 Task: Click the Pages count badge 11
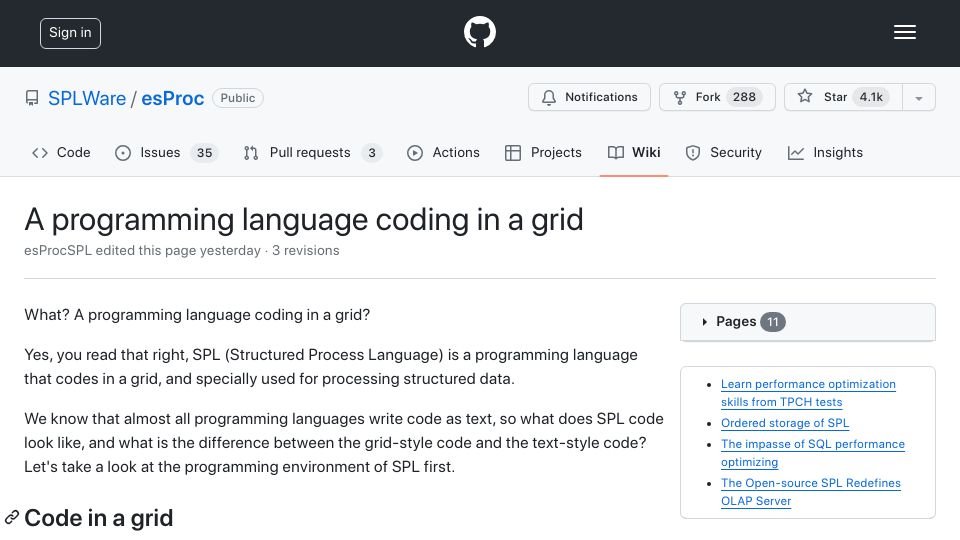coord(773,322)
